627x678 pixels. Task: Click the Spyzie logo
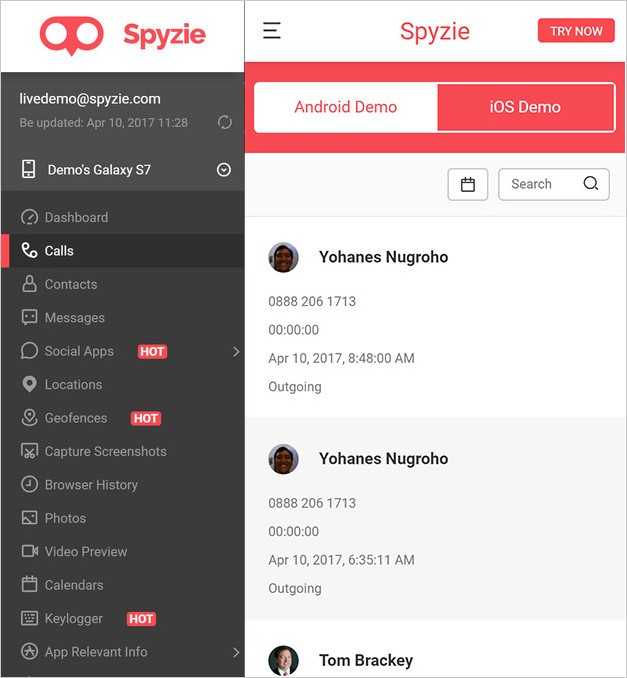pos(122,35)
